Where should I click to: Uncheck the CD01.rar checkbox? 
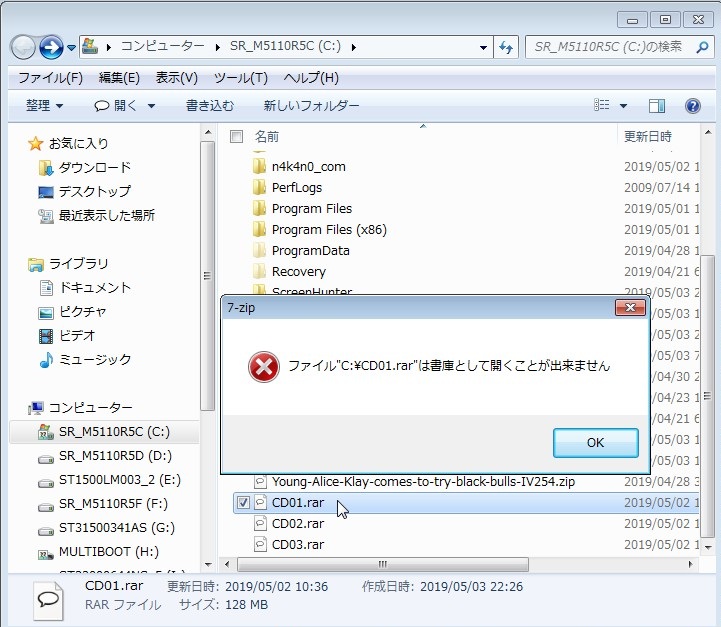coord(243,502)
